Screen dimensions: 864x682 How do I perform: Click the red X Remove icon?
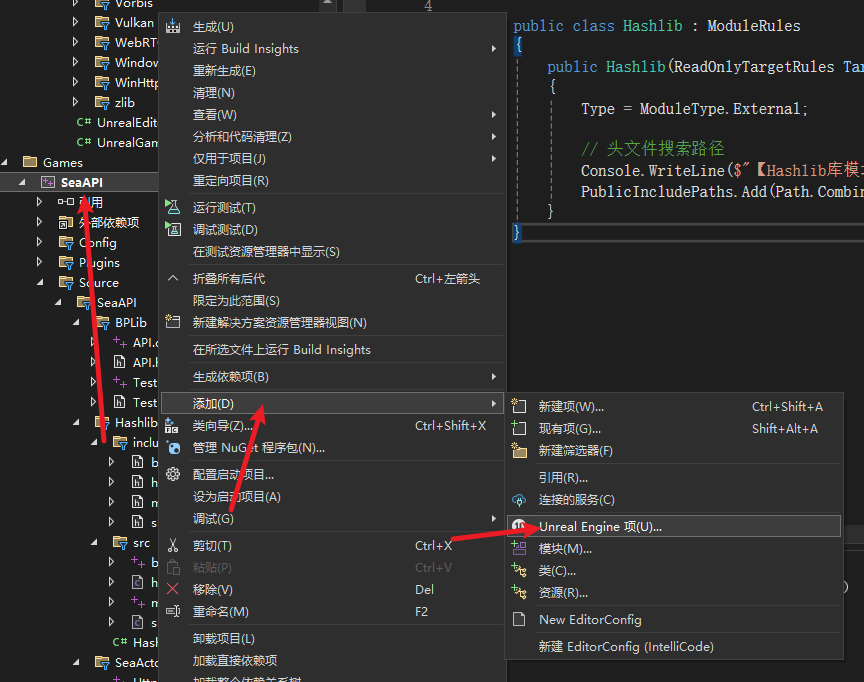(x=172, y=589)
